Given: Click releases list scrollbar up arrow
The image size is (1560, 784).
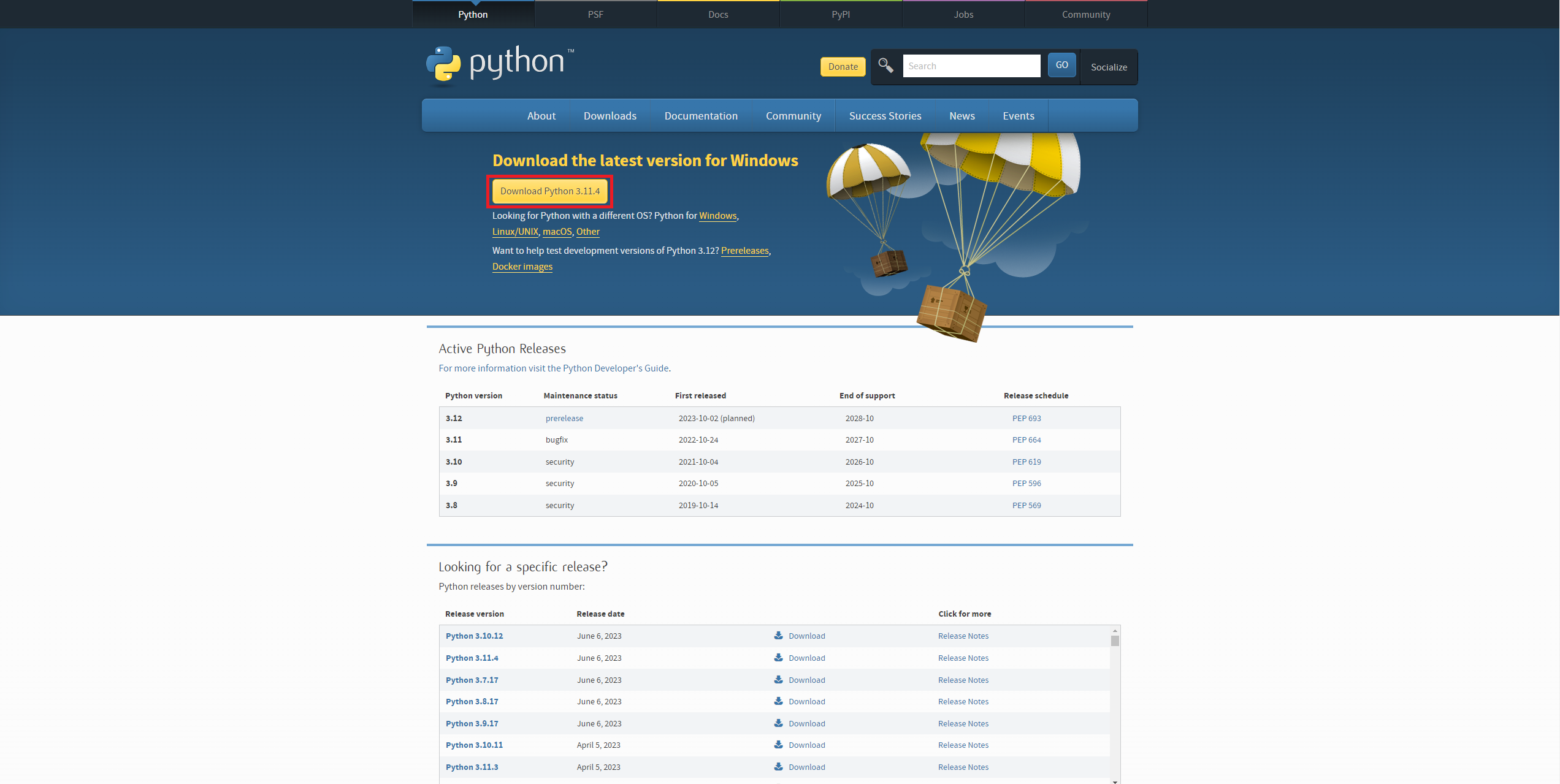Looking at the screenshot, I should 1115,631.
